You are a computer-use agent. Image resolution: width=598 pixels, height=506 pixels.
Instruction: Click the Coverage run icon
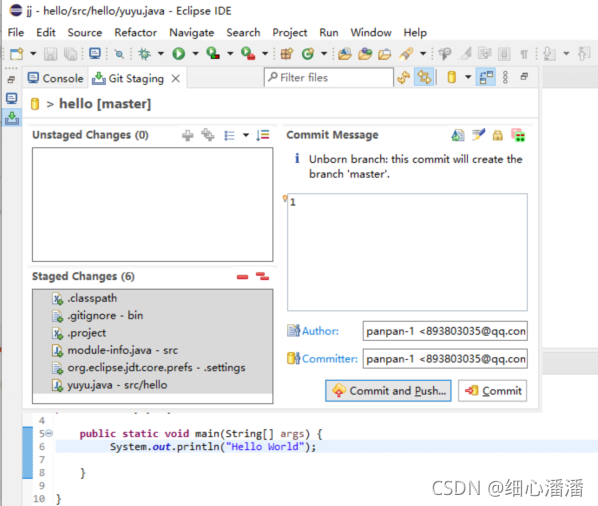[213, 53]
